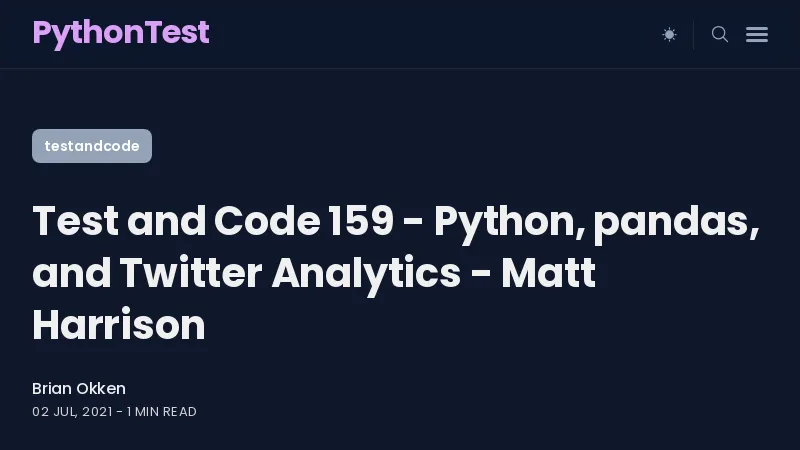Viewport: 800px width, 450px height.
Task: Click the word Code in the headline
Action: tap(267, 221)
